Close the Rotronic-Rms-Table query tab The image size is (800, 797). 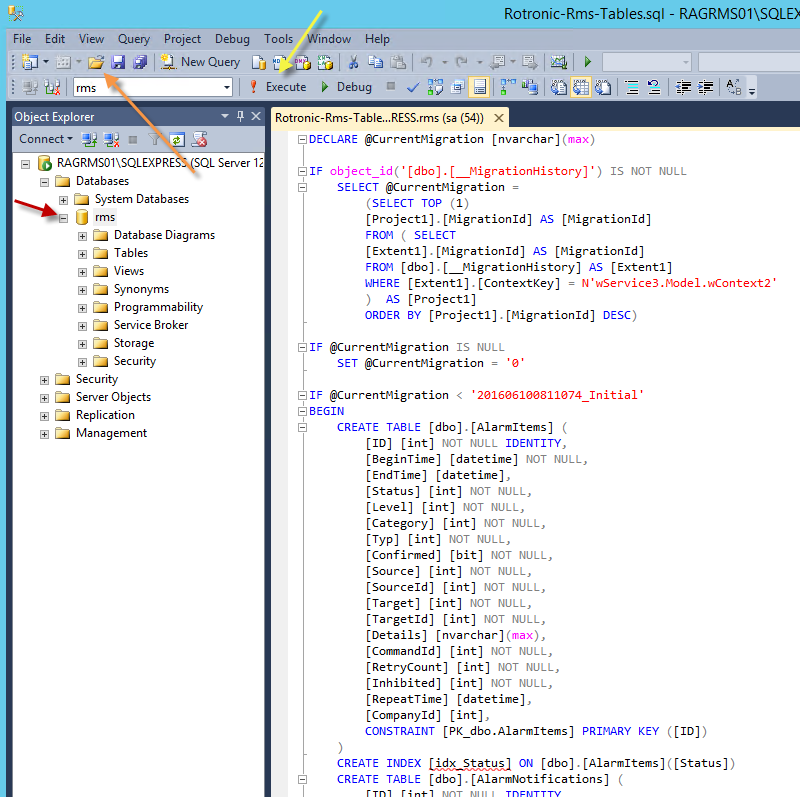pyautogui.click(x=499, y=118)
